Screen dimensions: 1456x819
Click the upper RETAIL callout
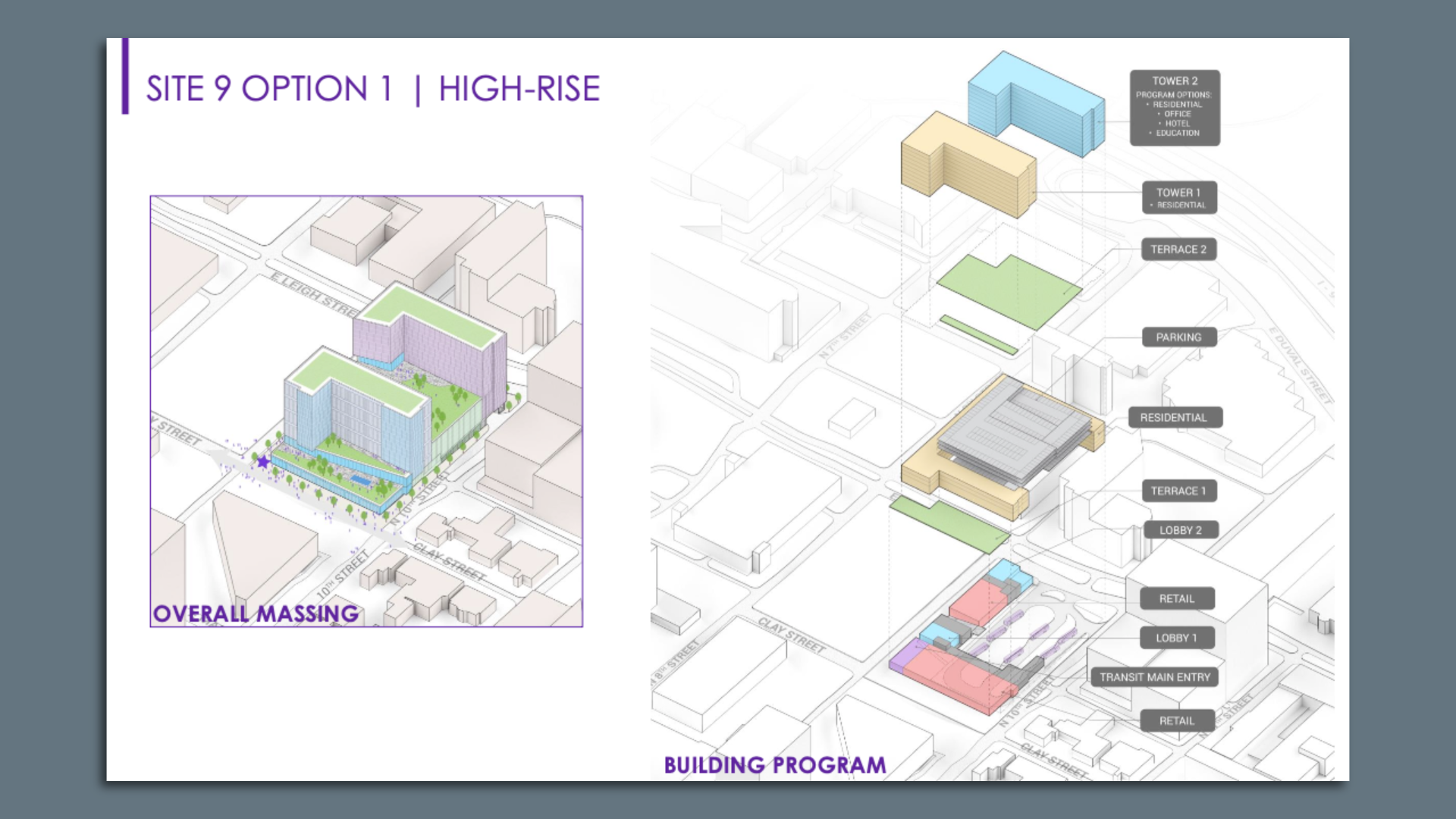tap(1177, 598)
